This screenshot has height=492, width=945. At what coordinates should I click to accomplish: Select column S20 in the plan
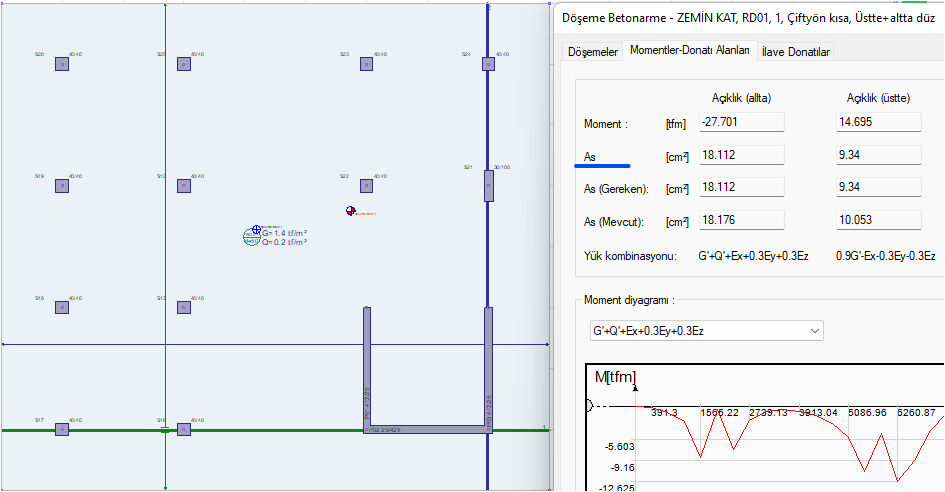click(x=61, y=64)
